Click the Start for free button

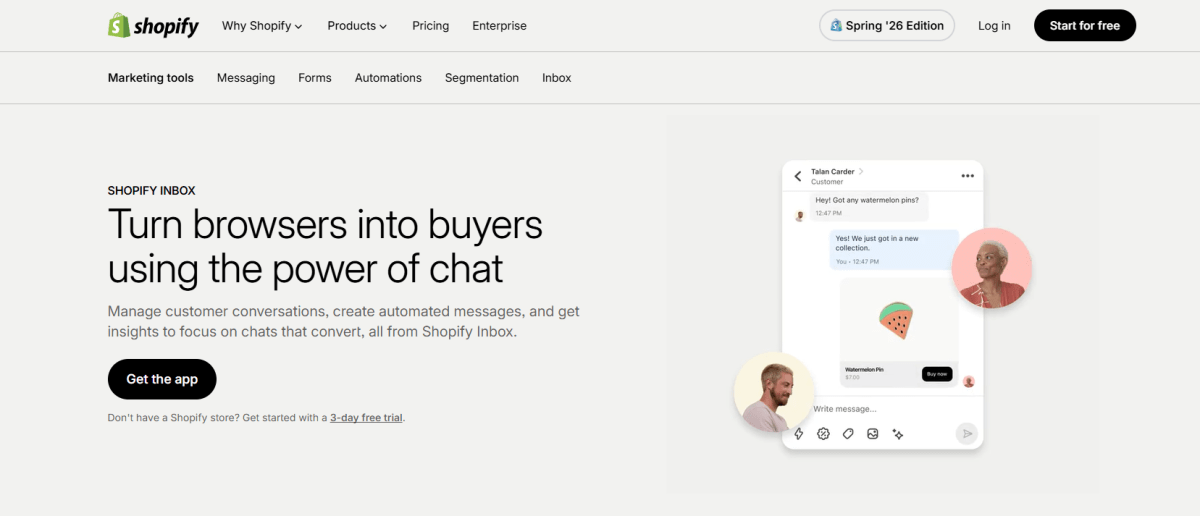coord(1085,26)
